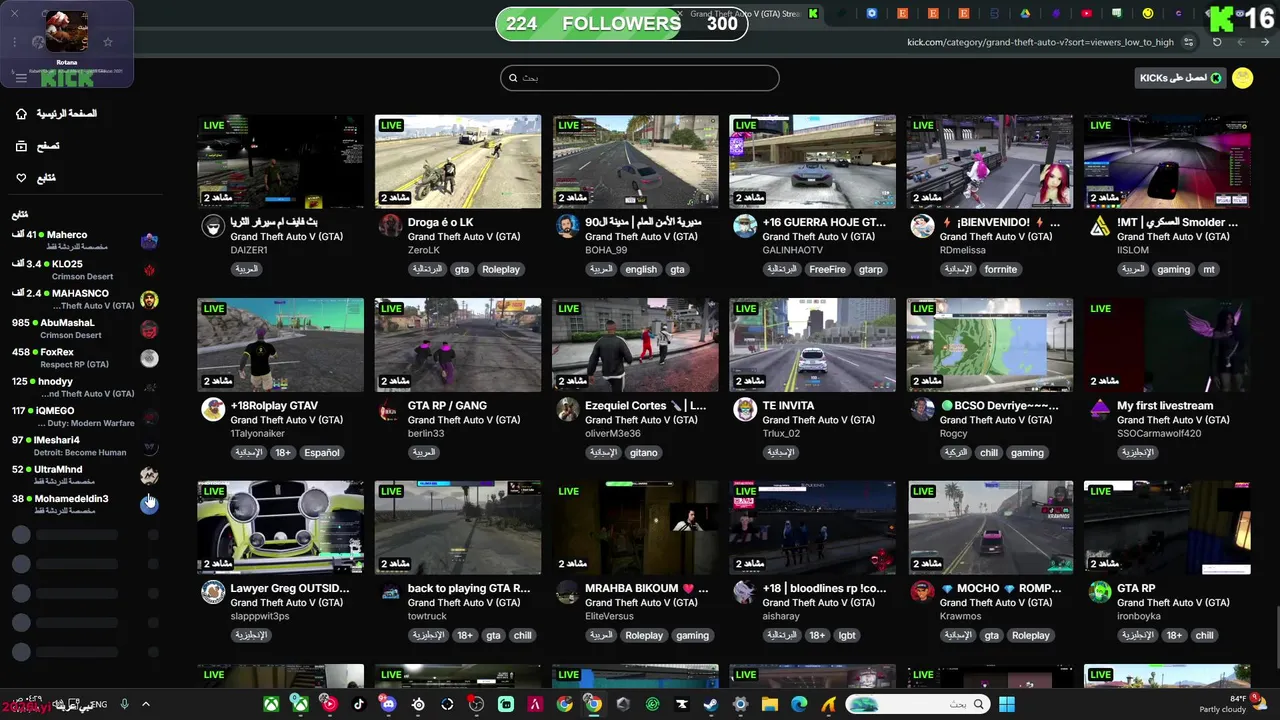The height and width of the screenshot is (720, 1280).
Task: Open iQMEGO channel in sidebar
Action: tap(85, 417)
